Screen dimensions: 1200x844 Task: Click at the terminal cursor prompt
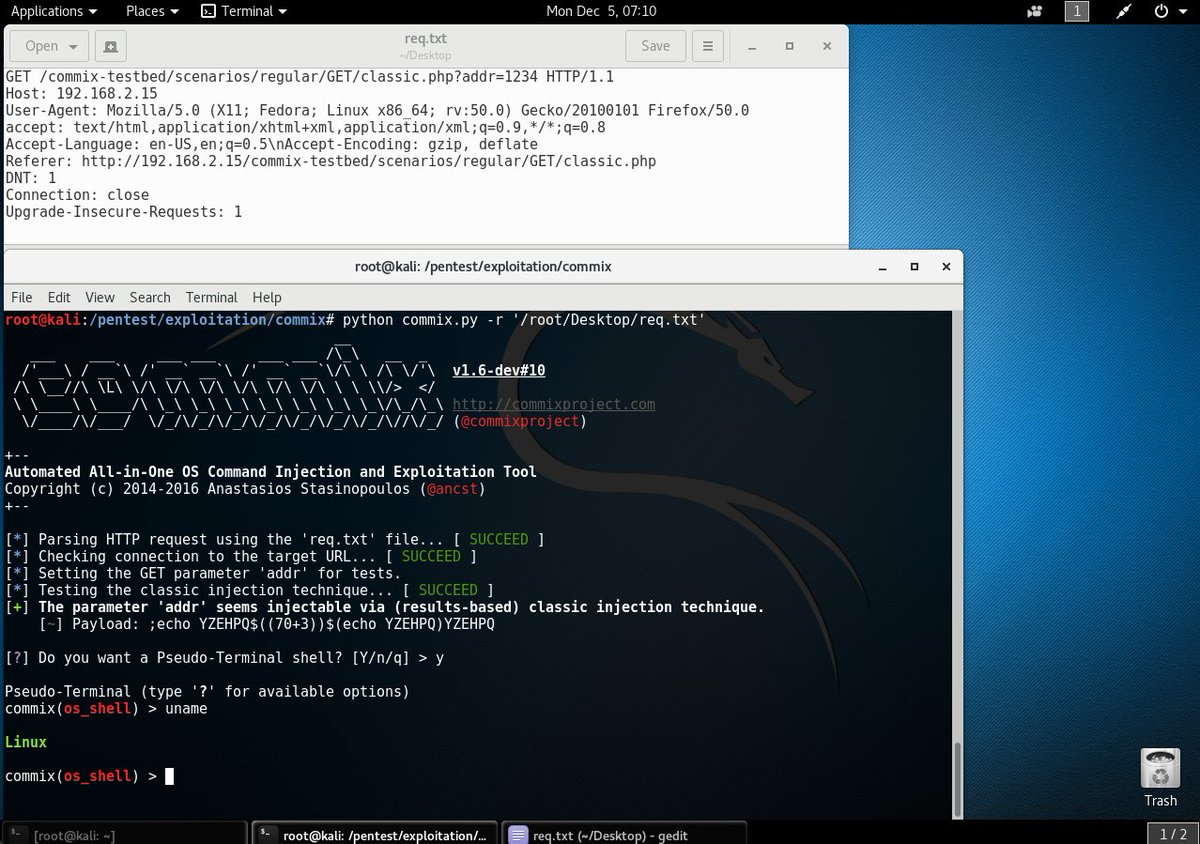point(169,776)
